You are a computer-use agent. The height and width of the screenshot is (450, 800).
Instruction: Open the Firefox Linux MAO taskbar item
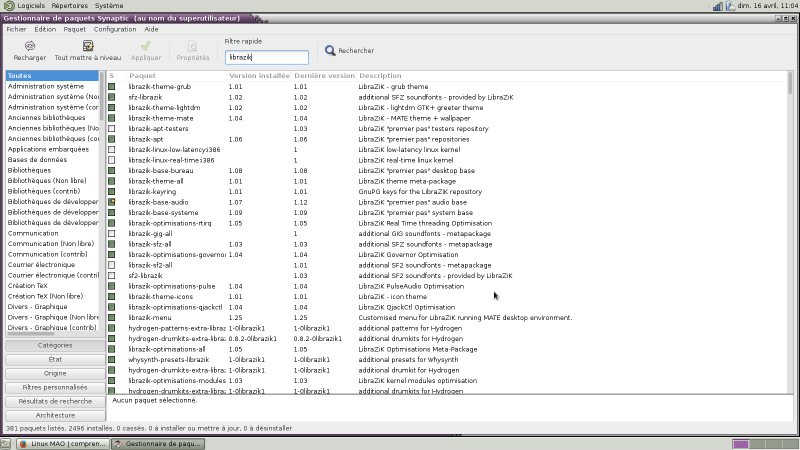[x=68, y=442]
